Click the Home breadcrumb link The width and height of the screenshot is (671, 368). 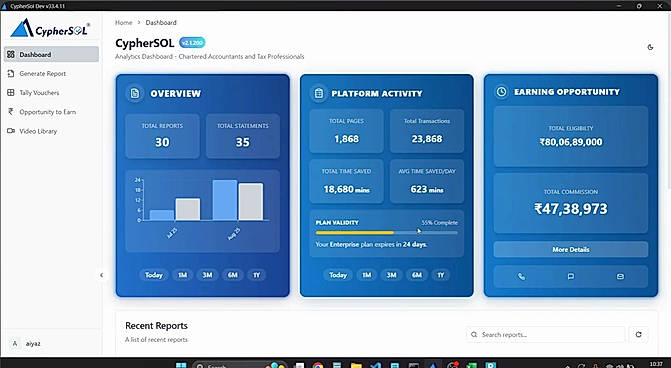[x=124, y=23]
